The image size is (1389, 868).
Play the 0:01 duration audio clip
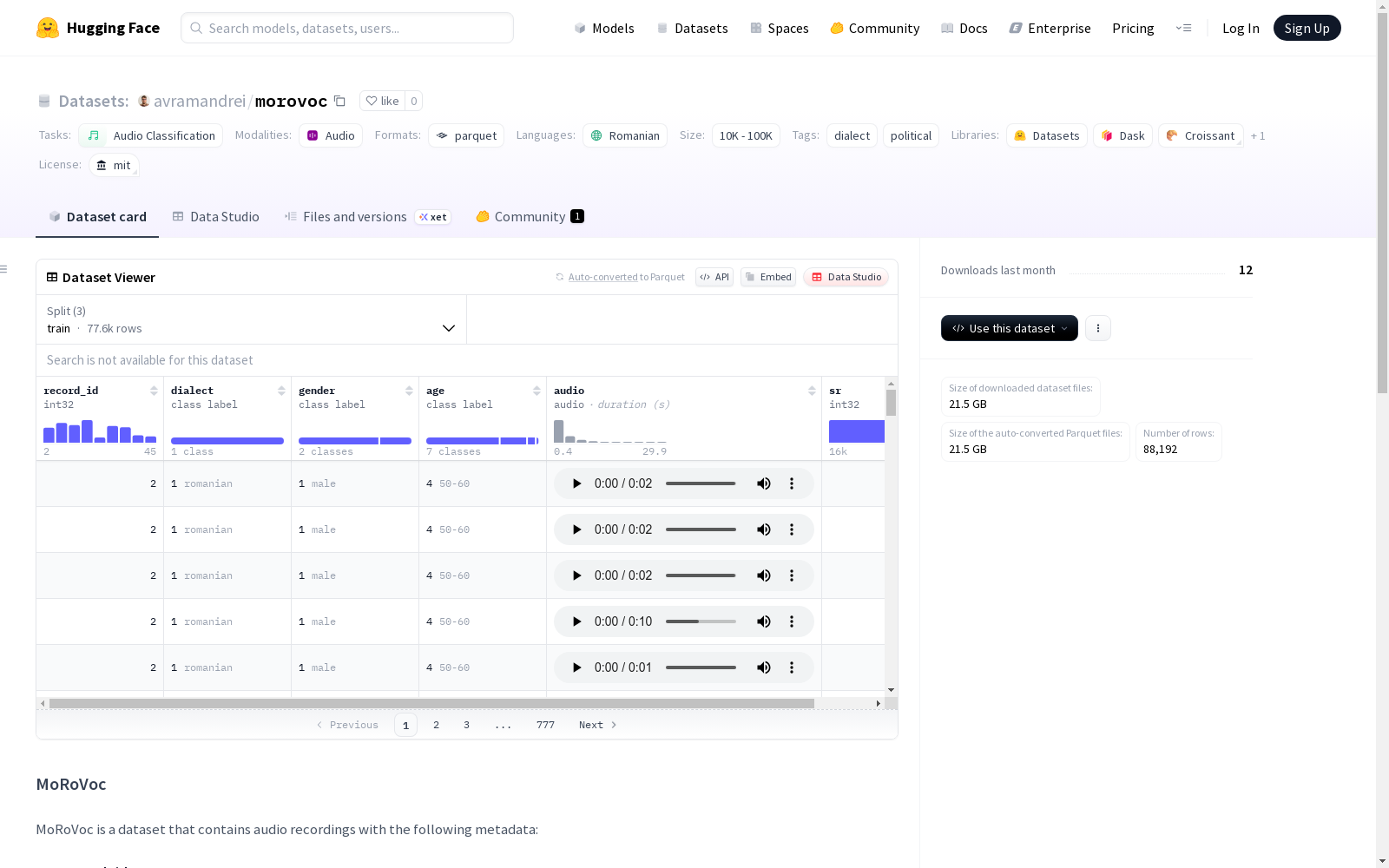pos(576,667)
